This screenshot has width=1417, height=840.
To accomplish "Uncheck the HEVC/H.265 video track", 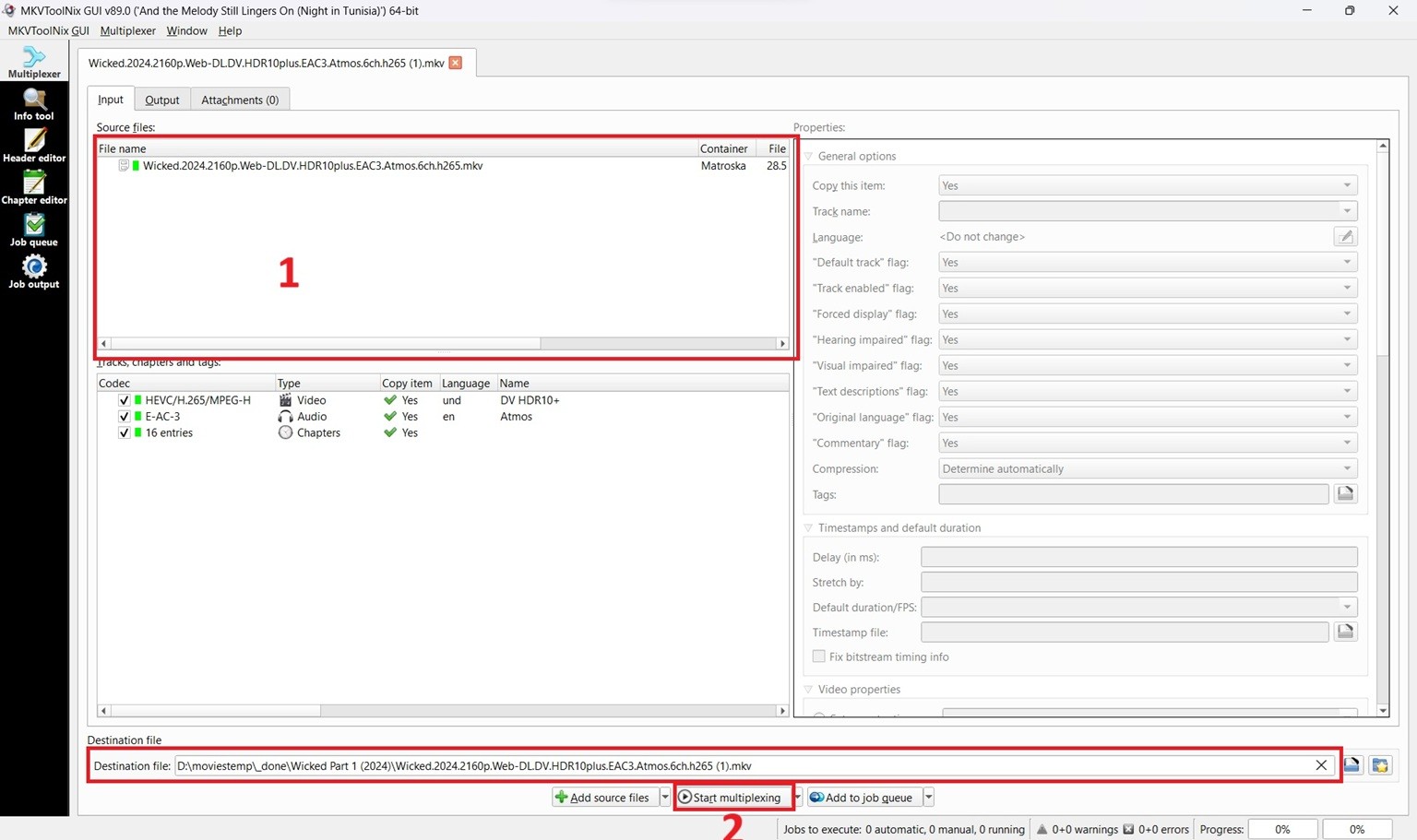I will [x=125, y=400].
